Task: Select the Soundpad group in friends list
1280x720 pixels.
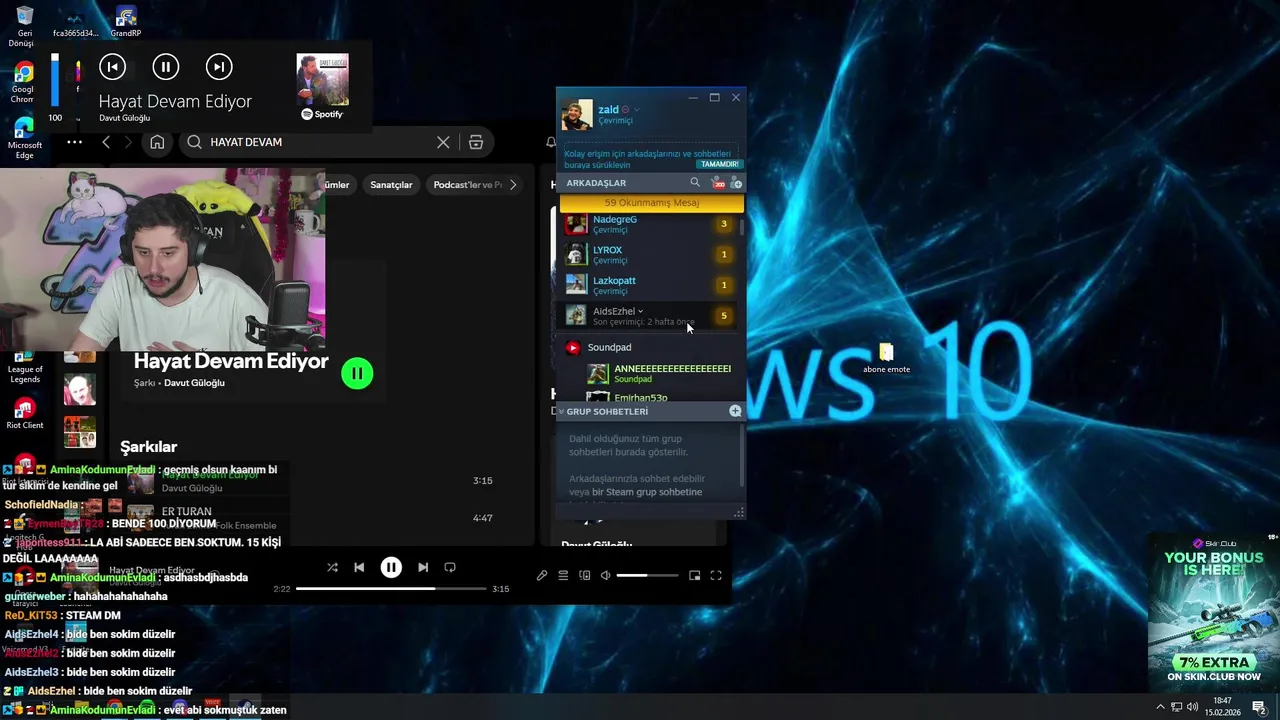Action: [609, 347]
